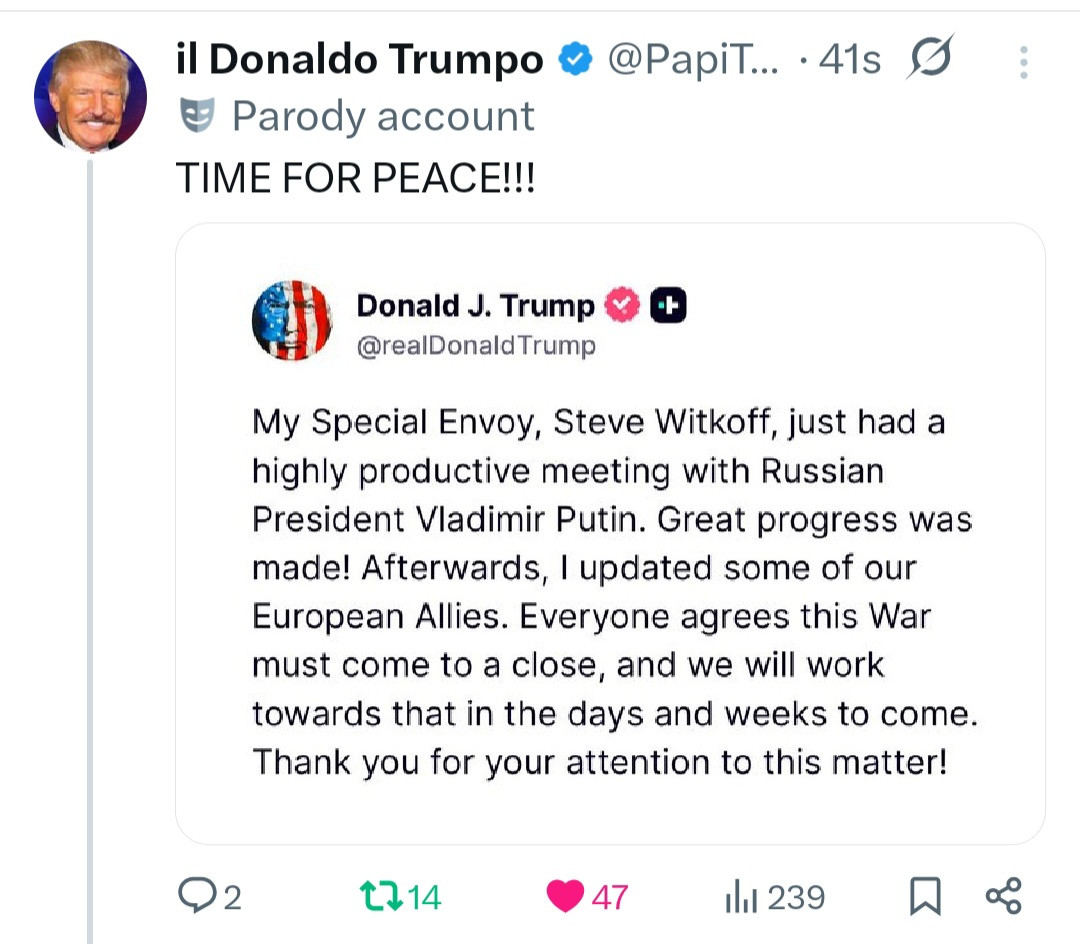
Task: Bookmark the TIME FOR PEACE post
Action: click(x=925, y=895)
